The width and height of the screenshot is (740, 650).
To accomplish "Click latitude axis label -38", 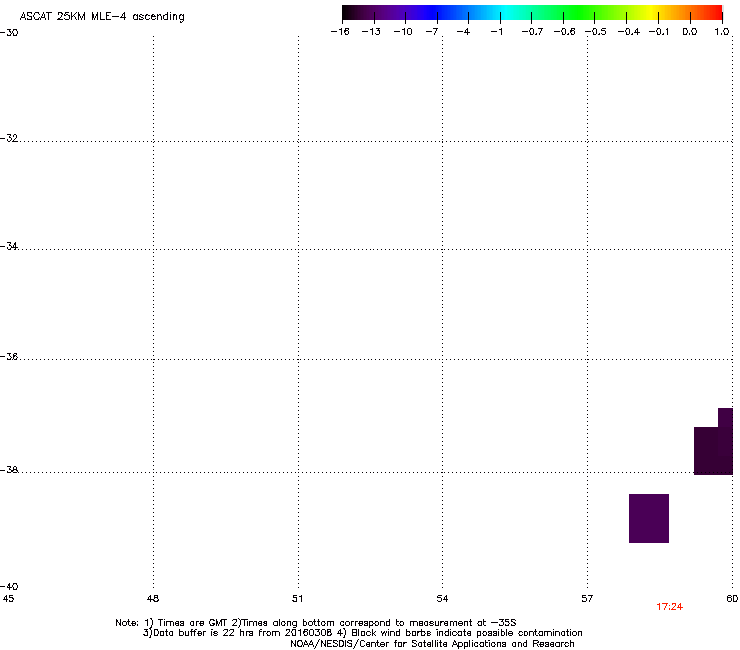I will 9,470.
